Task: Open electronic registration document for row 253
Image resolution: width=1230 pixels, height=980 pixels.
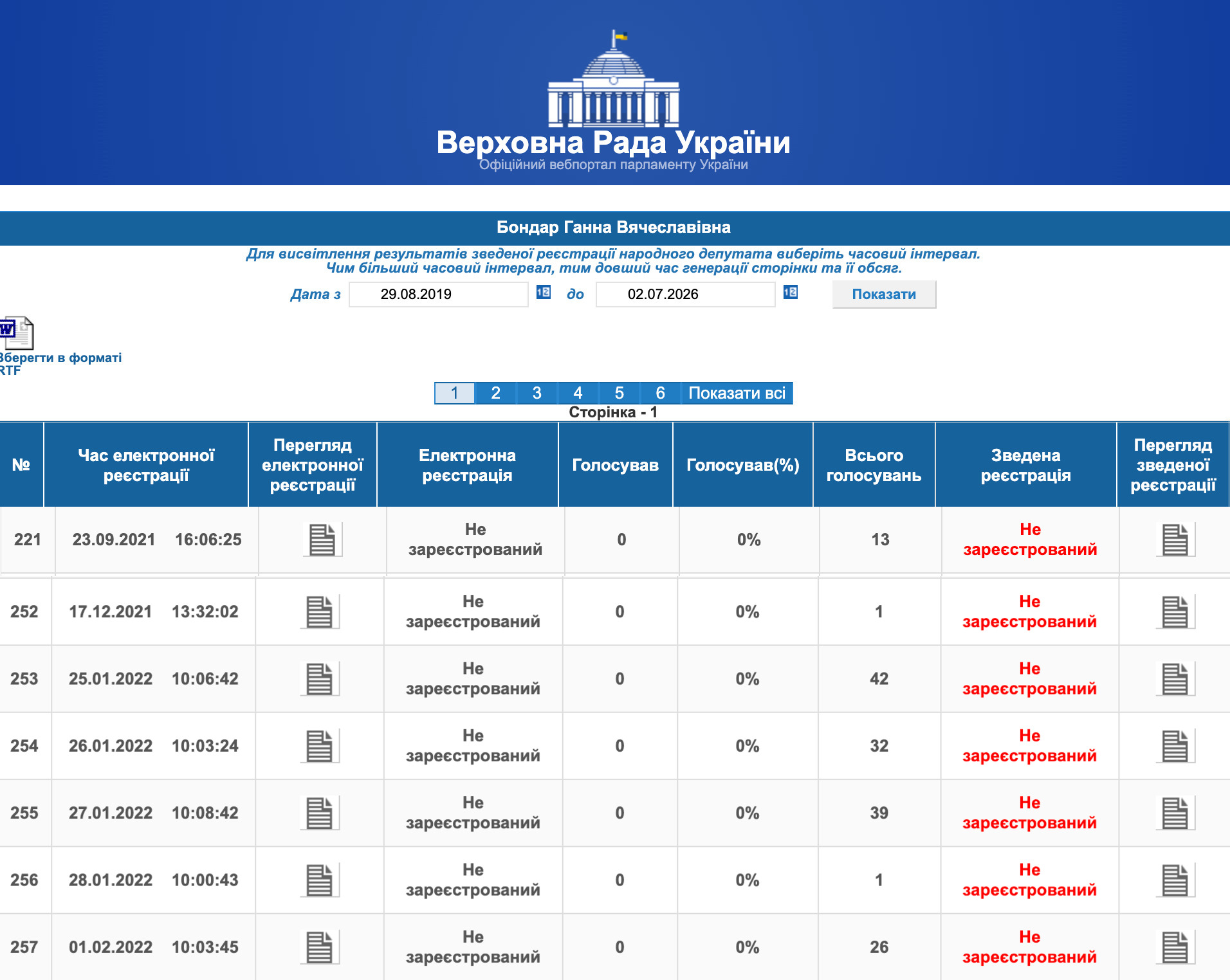Action: pos(320,678)
